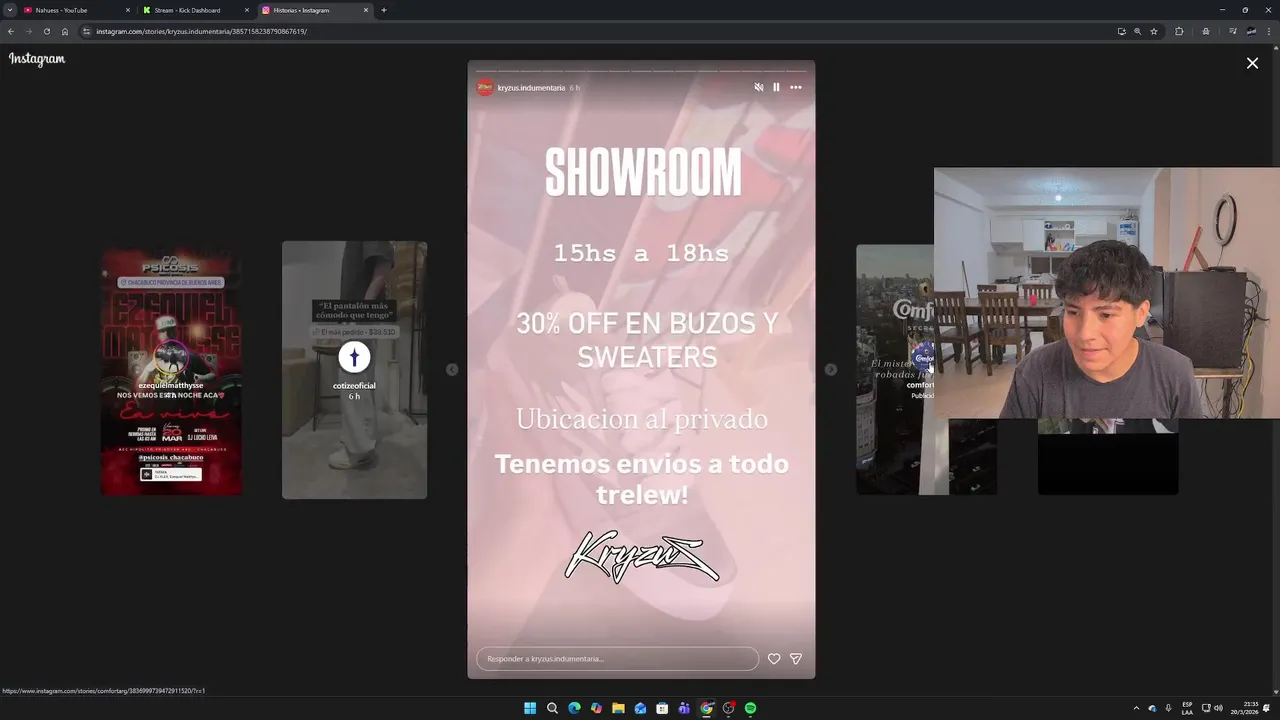The image size is (1280, 720).
Task: Close the Nahuess - YouTube tab
Action: [128, 10]
